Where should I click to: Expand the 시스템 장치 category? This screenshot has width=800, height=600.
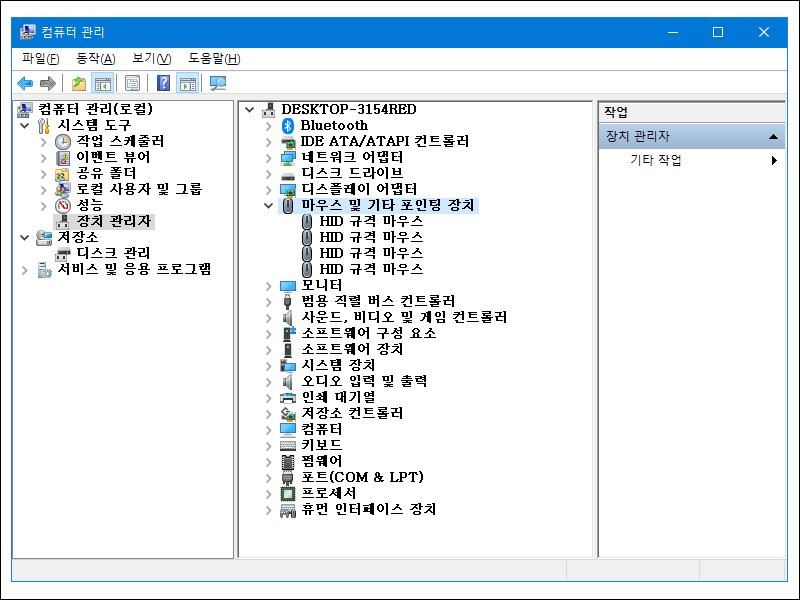[269, 365]
